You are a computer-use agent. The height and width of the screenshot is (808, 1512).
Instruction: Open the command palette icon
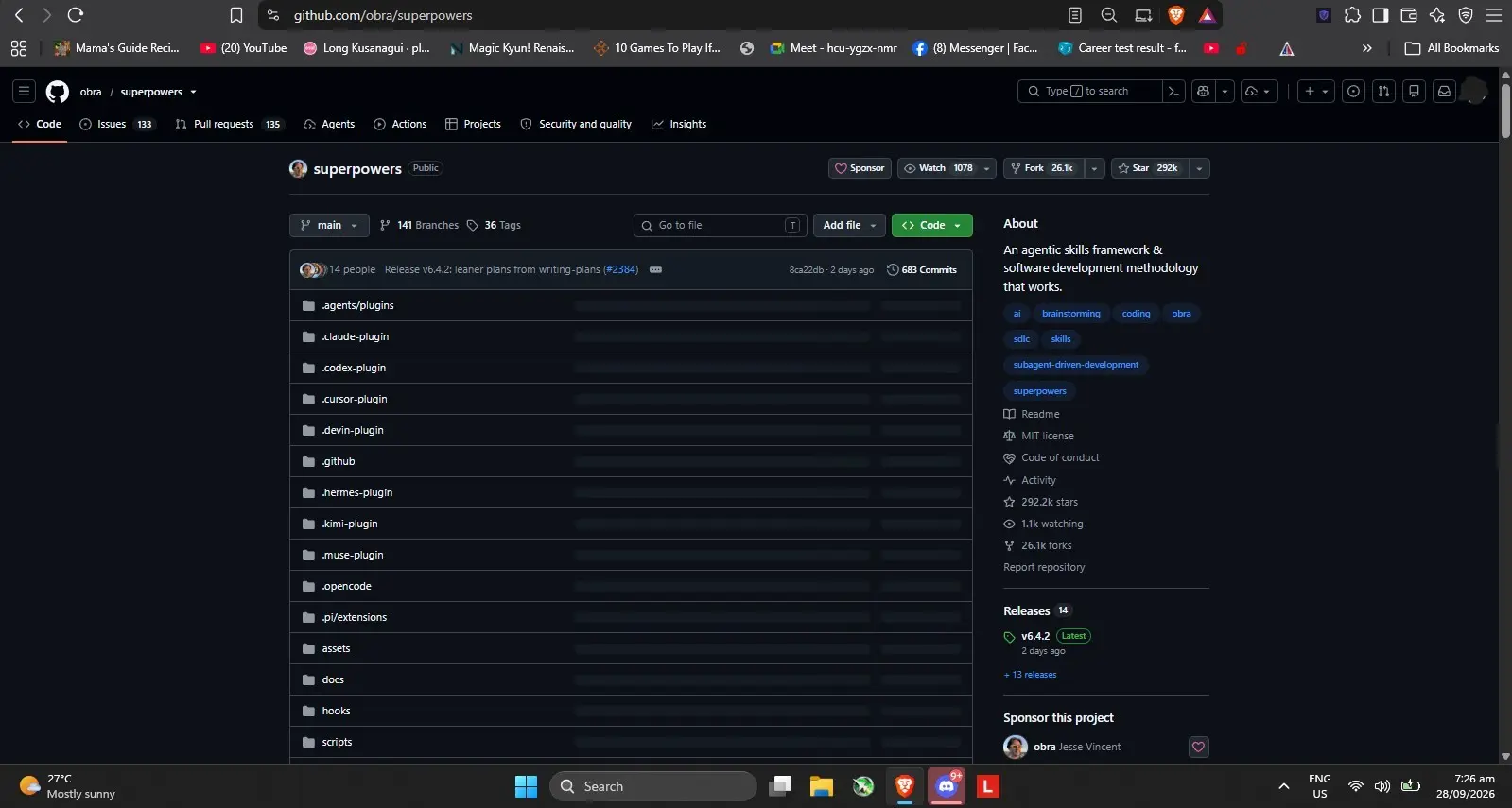point(1173,91)
